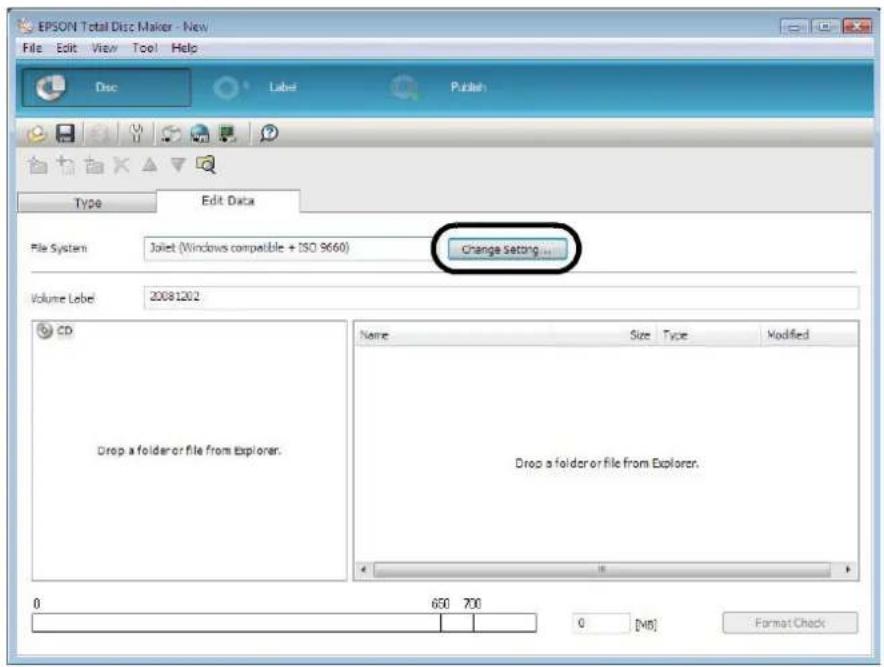Click the Save floppy disk icon
The image size is (884, 667).
(x=65, y=134)
